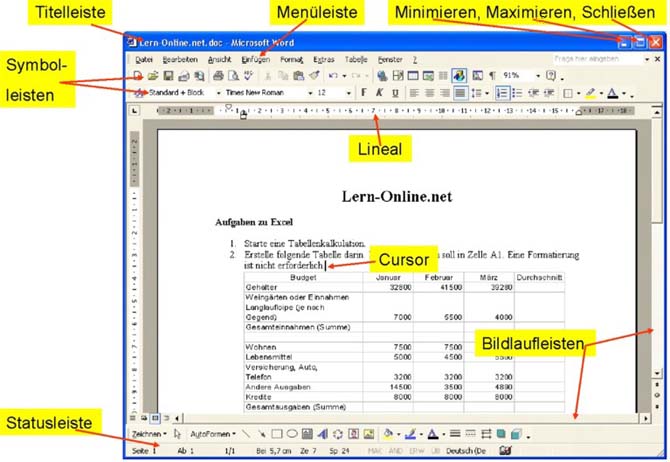670x462 pixels.
Task: Open a file with the Open folder icon
Action: (153, 76)
